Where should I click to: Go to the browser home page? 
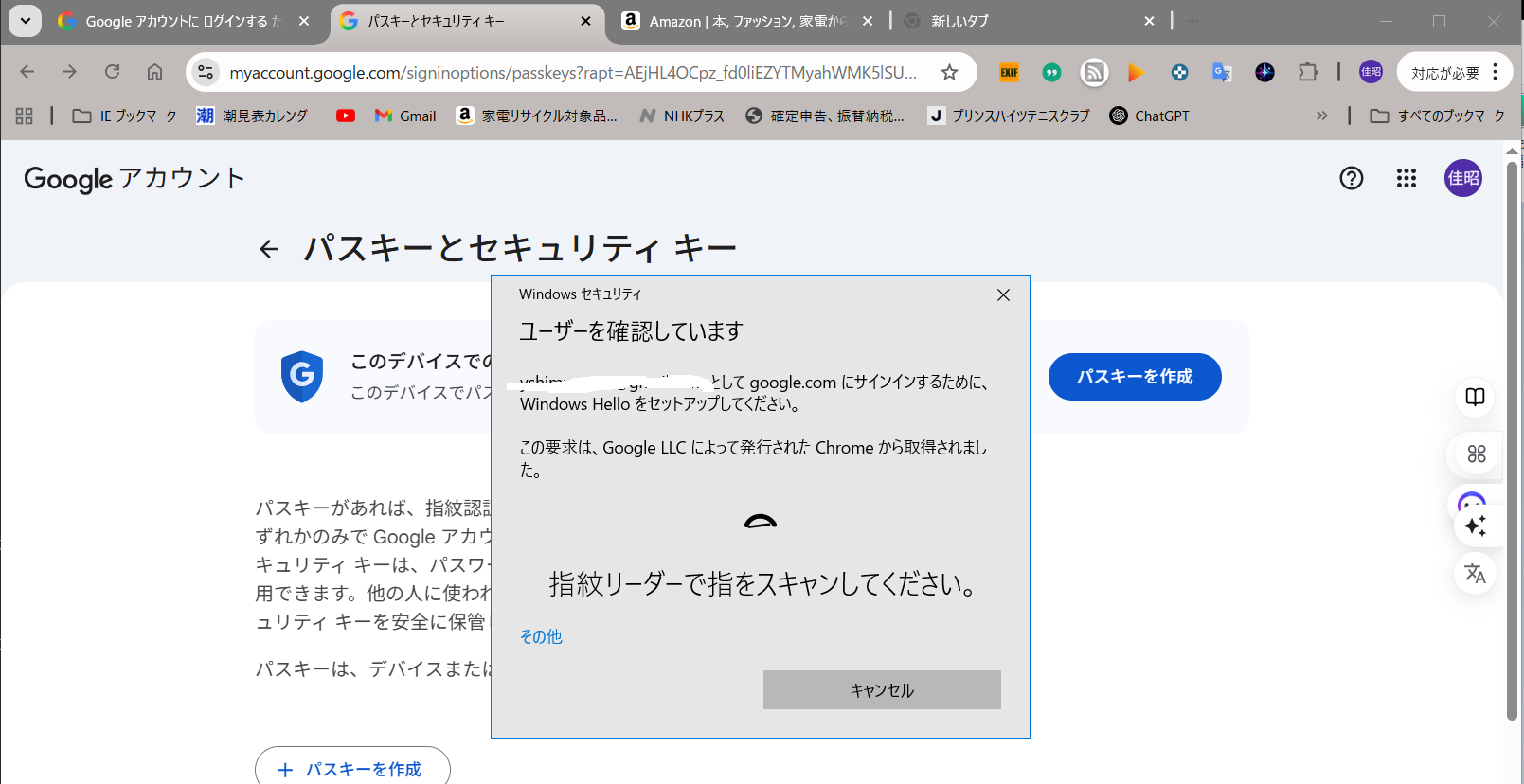[x=154, y=72]
